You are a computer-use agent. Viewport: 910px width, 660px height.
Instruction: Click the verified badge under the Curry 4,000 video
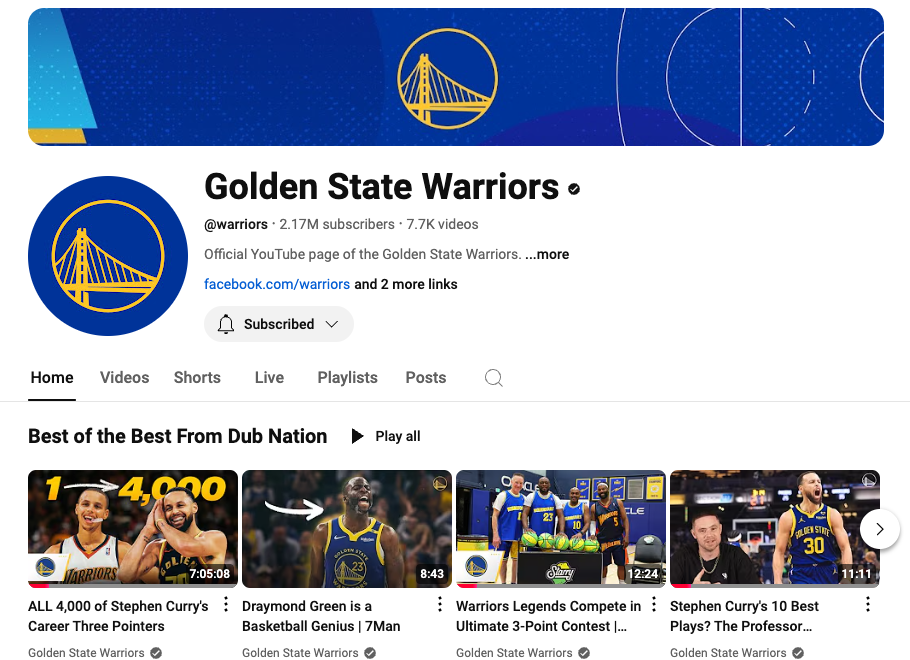coord(156,653)
